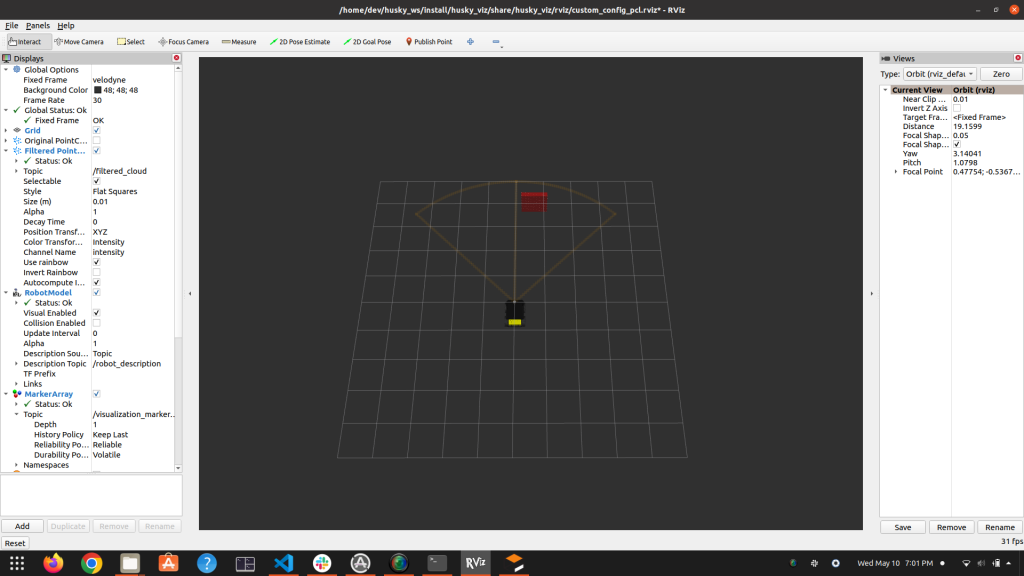The height and width of the screenshot is (576, 1024).
Task: Click the blue plus add-tool icon
Action: coord(470,42)
